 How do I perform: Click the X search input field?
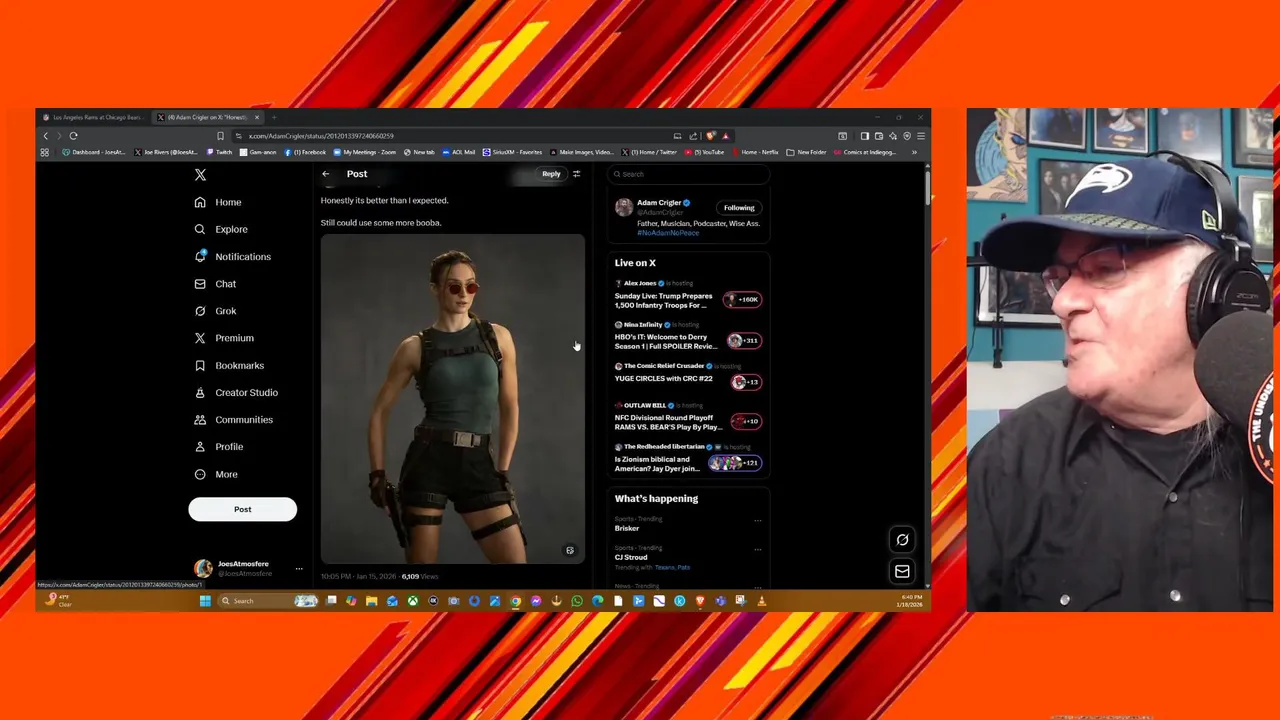tap(688, 174)
